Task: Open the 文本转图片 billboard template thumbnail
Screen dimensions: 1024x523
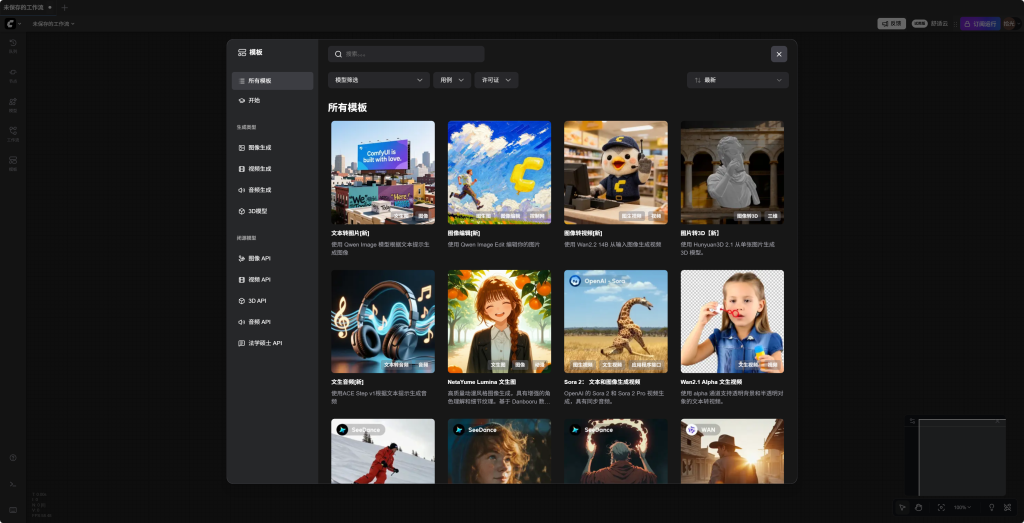Action: coord(383,173)
